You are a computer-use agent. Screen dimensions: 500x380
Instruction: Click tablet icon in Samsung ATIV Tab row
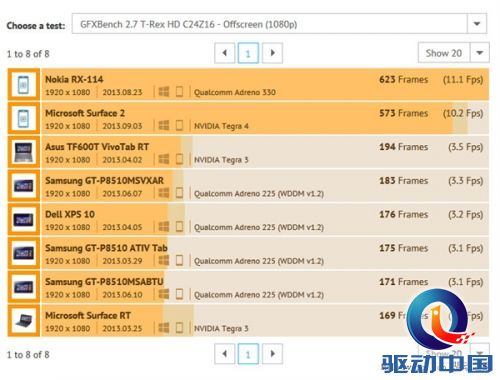179,260
